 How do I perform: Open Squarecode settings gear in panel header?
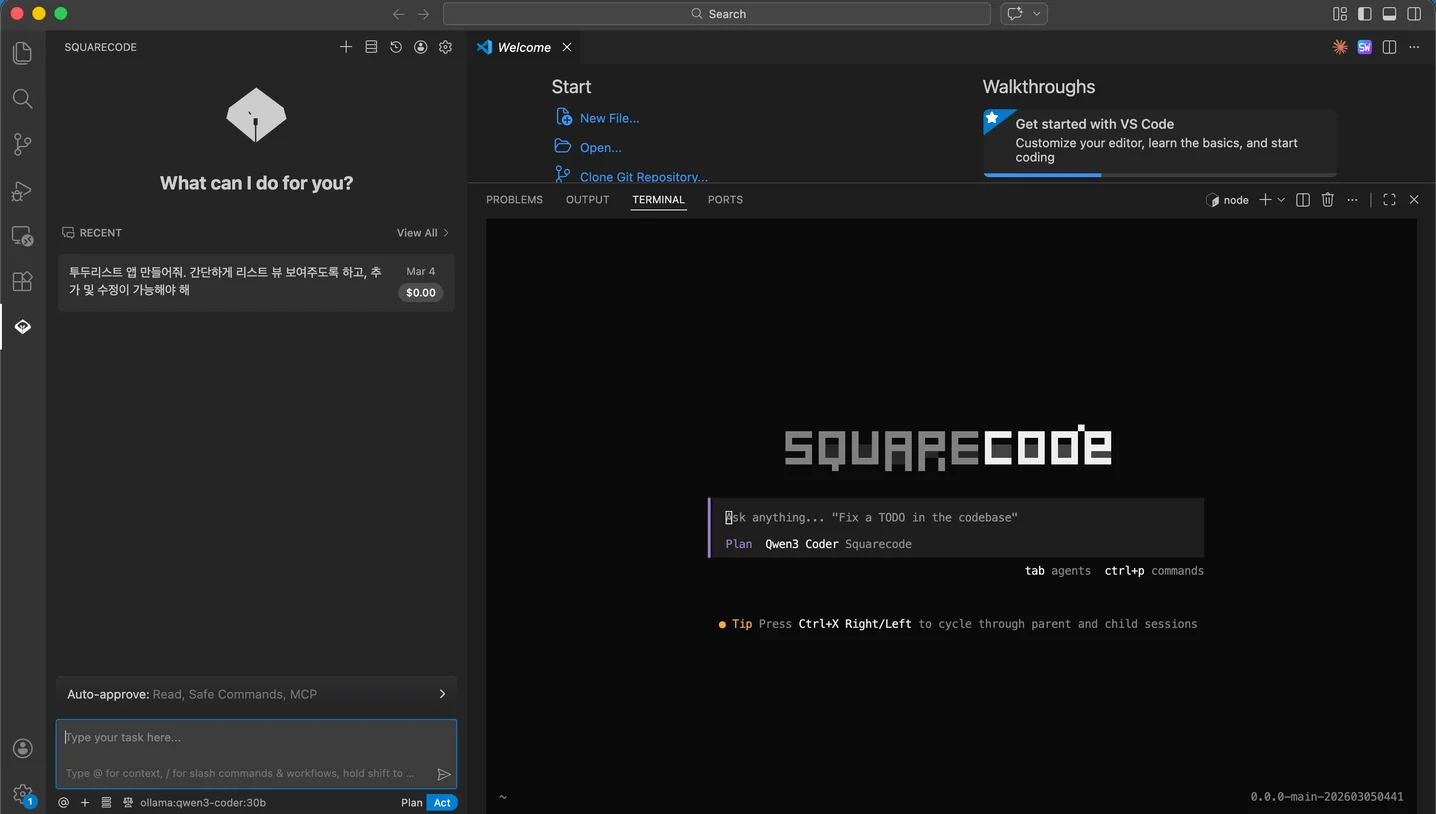pyautogui.click(x=446, y=47)
